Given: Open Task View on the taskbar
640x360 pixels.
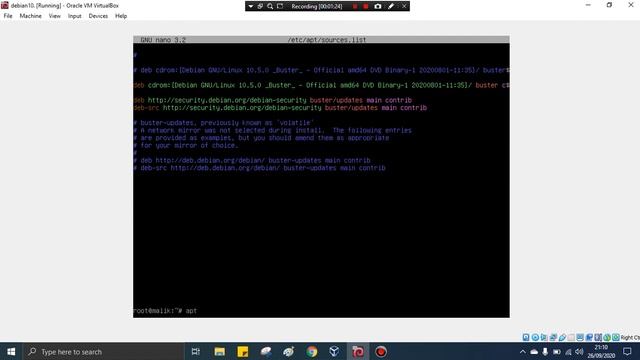Looking at the screenshot, I should tap(196, 351).
